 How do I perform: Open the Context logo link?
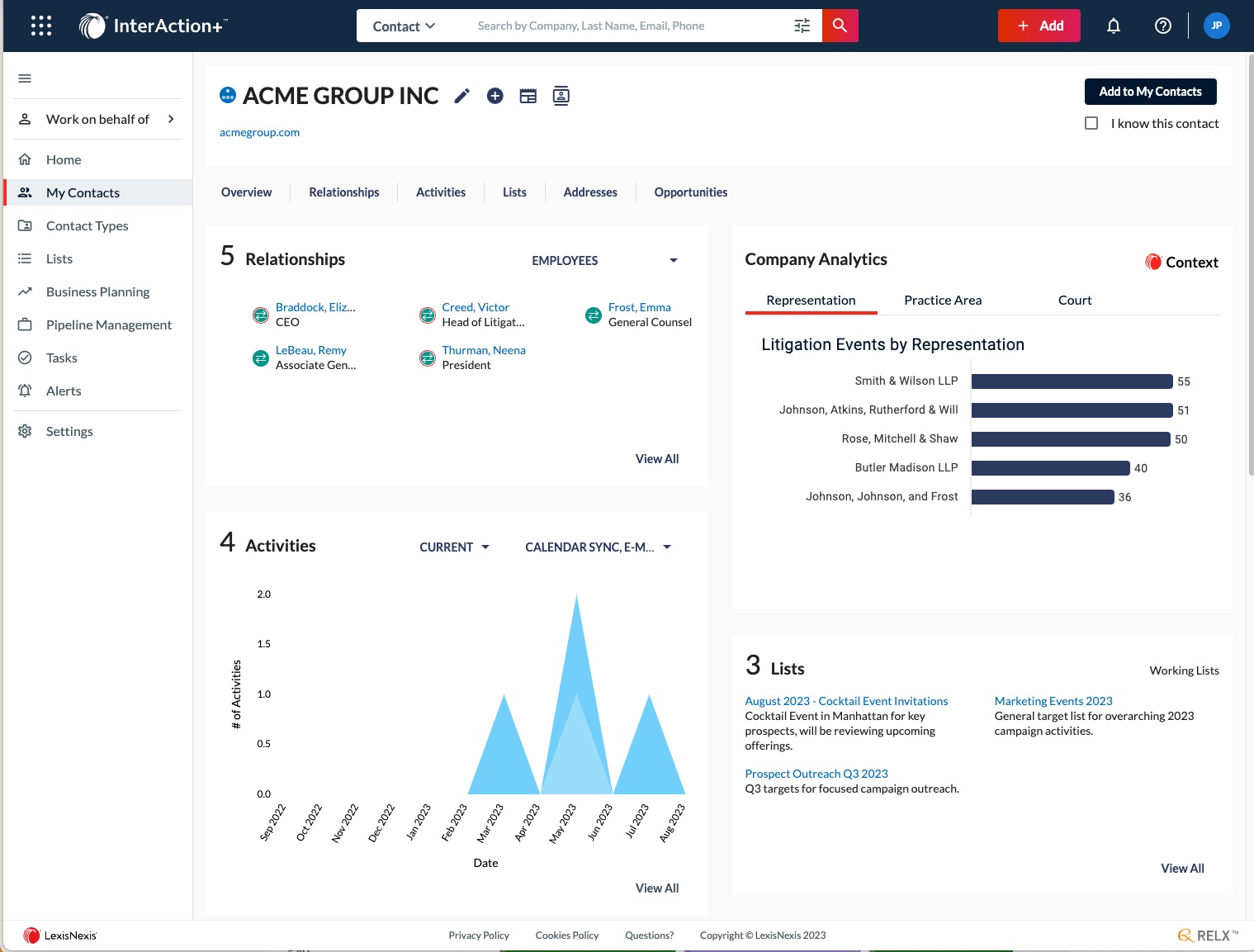click(1181, 263)
